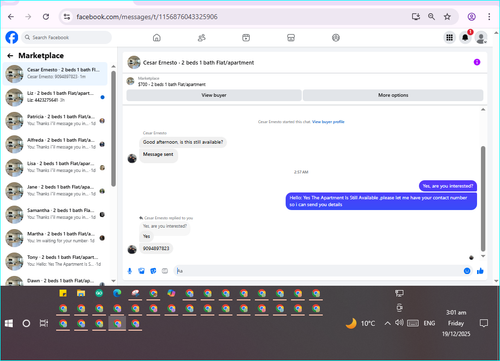500x361 pixels.
Task: Click the 9094897823 phone number message
Action: (156, 248)
